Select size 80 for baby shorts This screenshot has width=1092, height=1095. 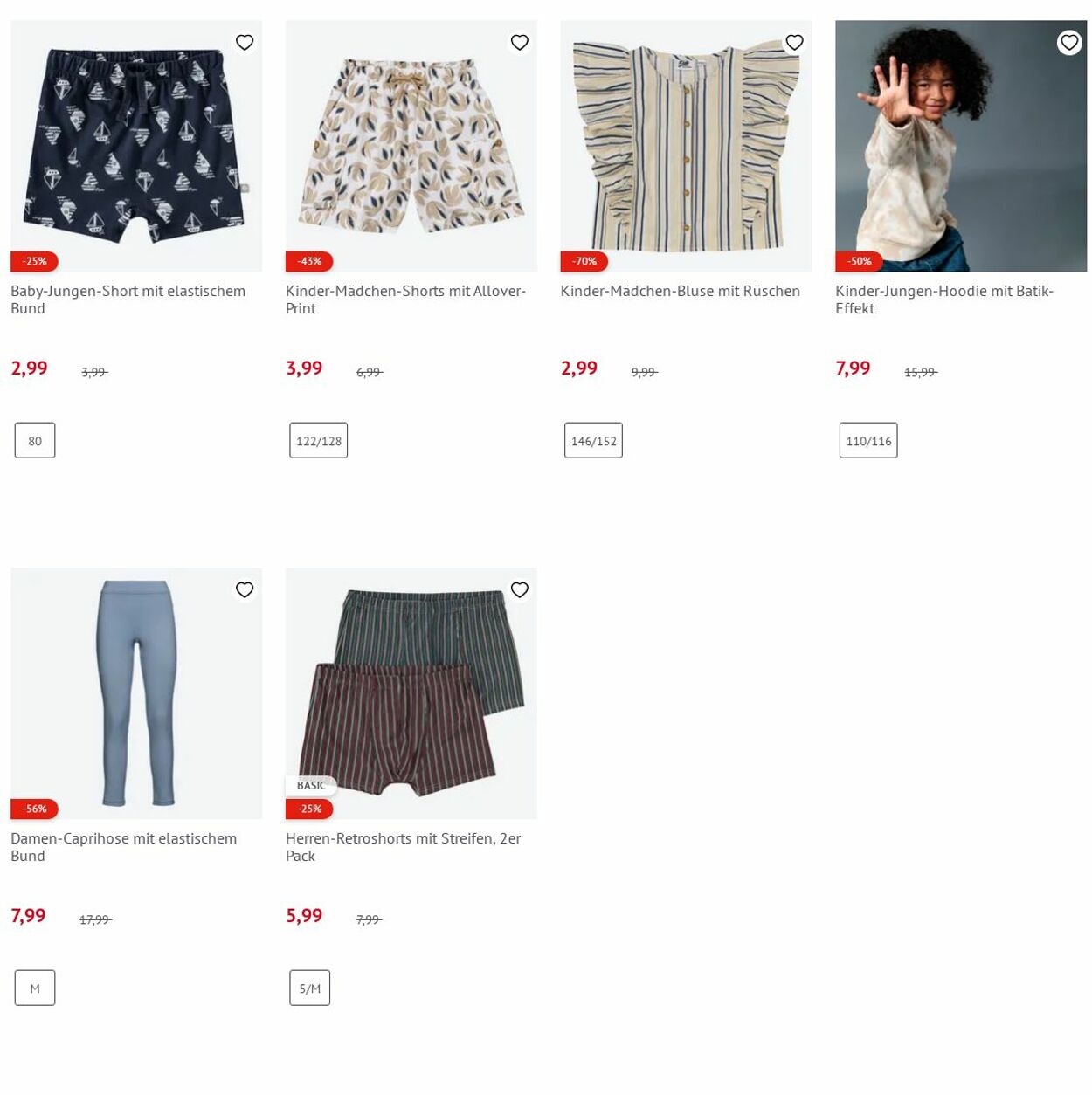[x=35, y=441]
